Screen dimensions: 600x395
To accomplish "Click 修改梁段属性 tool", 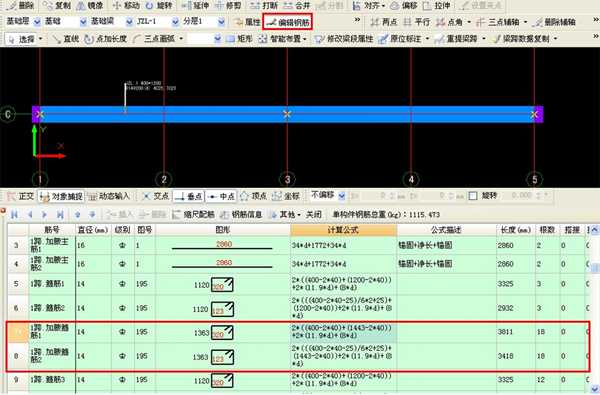I will point(344,39).
